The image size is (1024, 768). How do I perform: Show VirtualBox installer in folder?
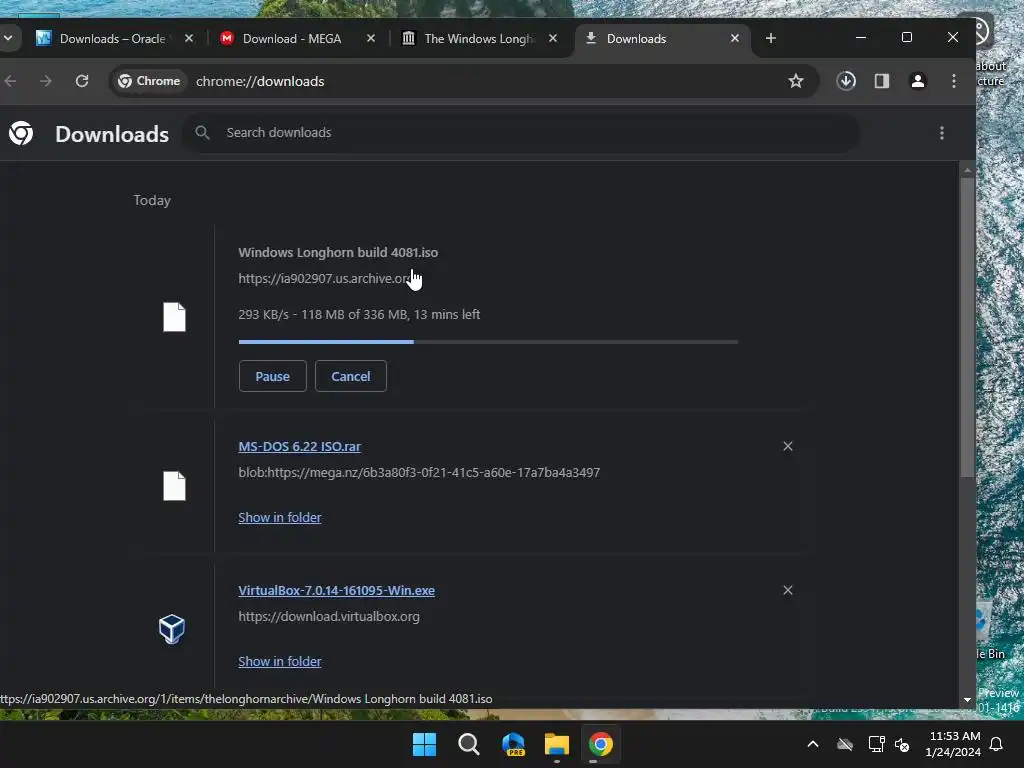pos(280,662)
